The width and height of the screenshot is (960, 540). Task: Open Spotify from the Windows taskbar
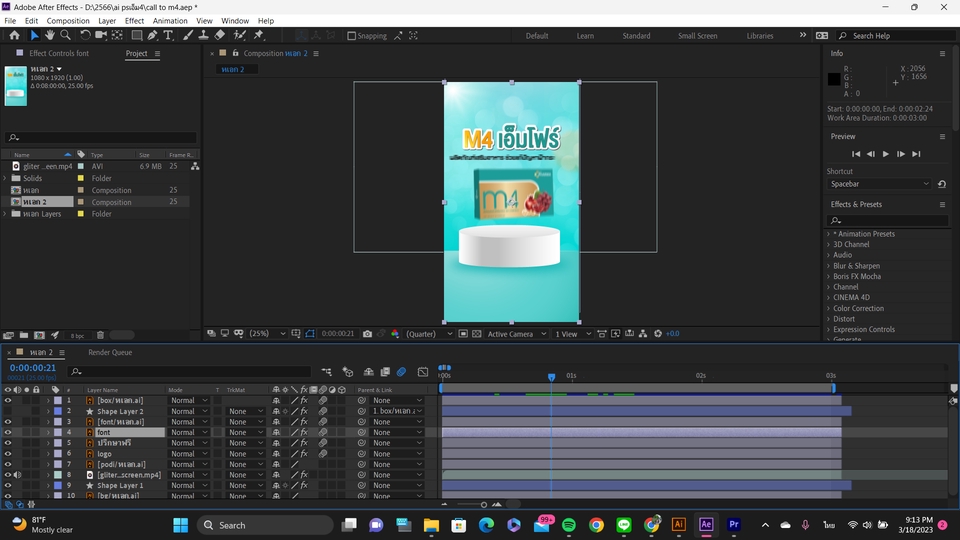[569, 525]
